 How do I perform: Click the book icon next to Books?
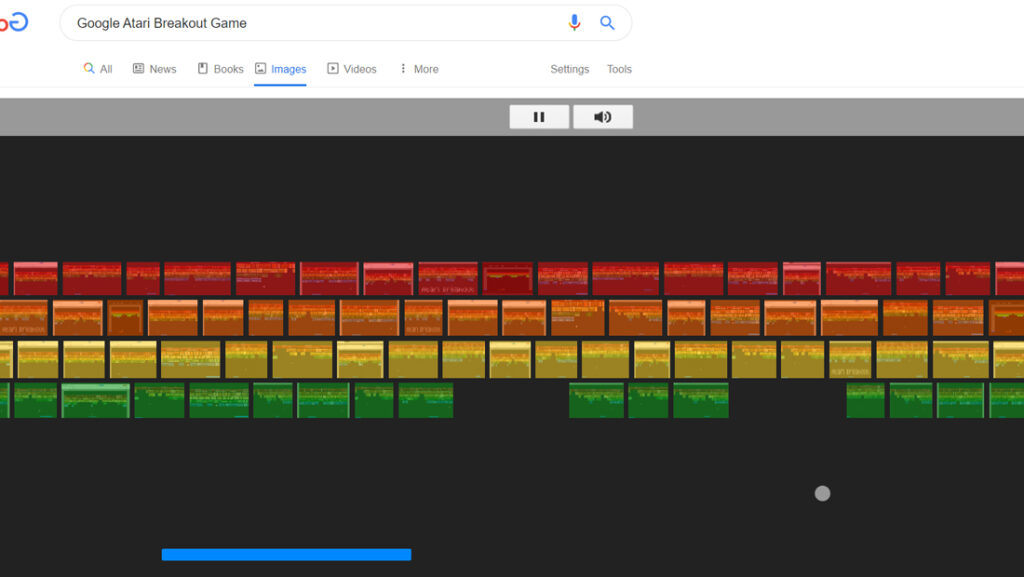tap(203, 68)
